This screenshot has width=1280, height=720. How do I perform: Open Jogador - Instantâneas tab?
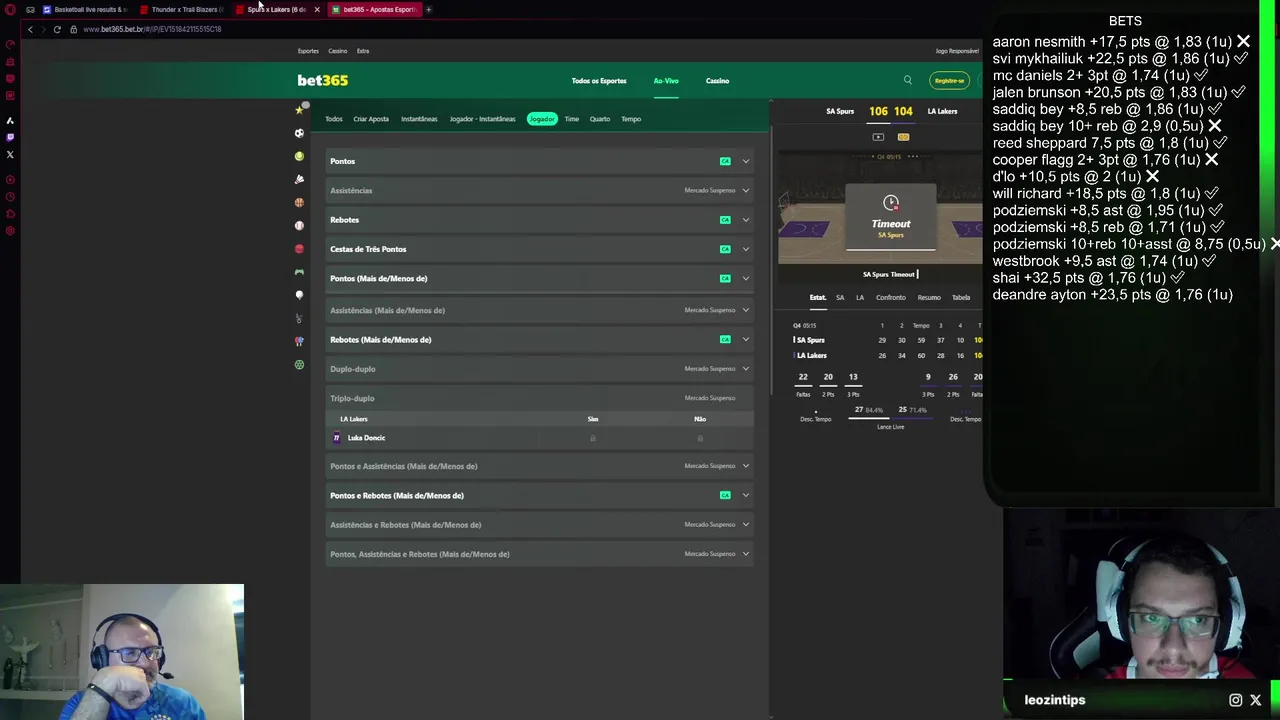tap(483, 119)
